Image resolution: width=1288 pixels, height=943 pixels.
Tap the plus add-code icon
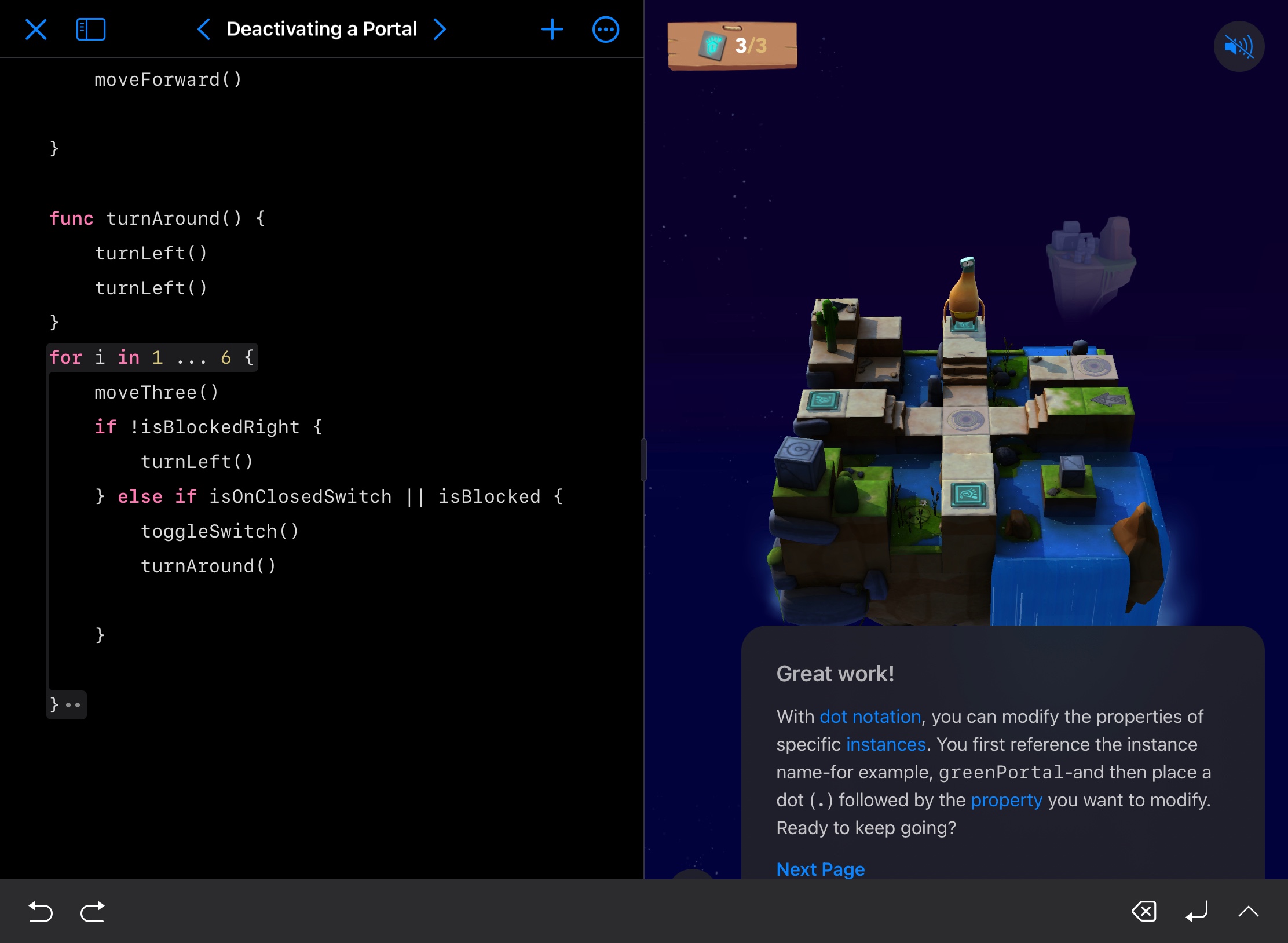coord(552,29)
